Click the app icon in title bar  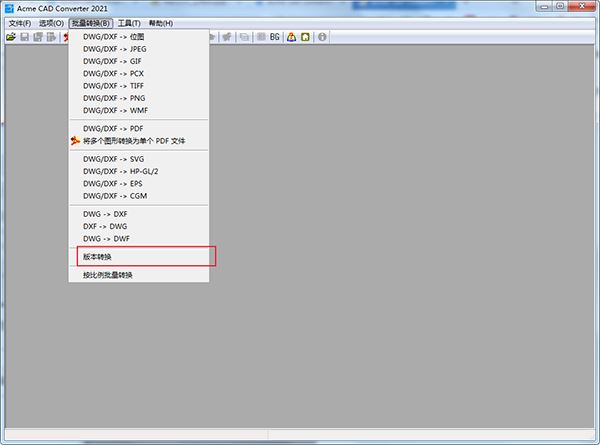(9, 8)
